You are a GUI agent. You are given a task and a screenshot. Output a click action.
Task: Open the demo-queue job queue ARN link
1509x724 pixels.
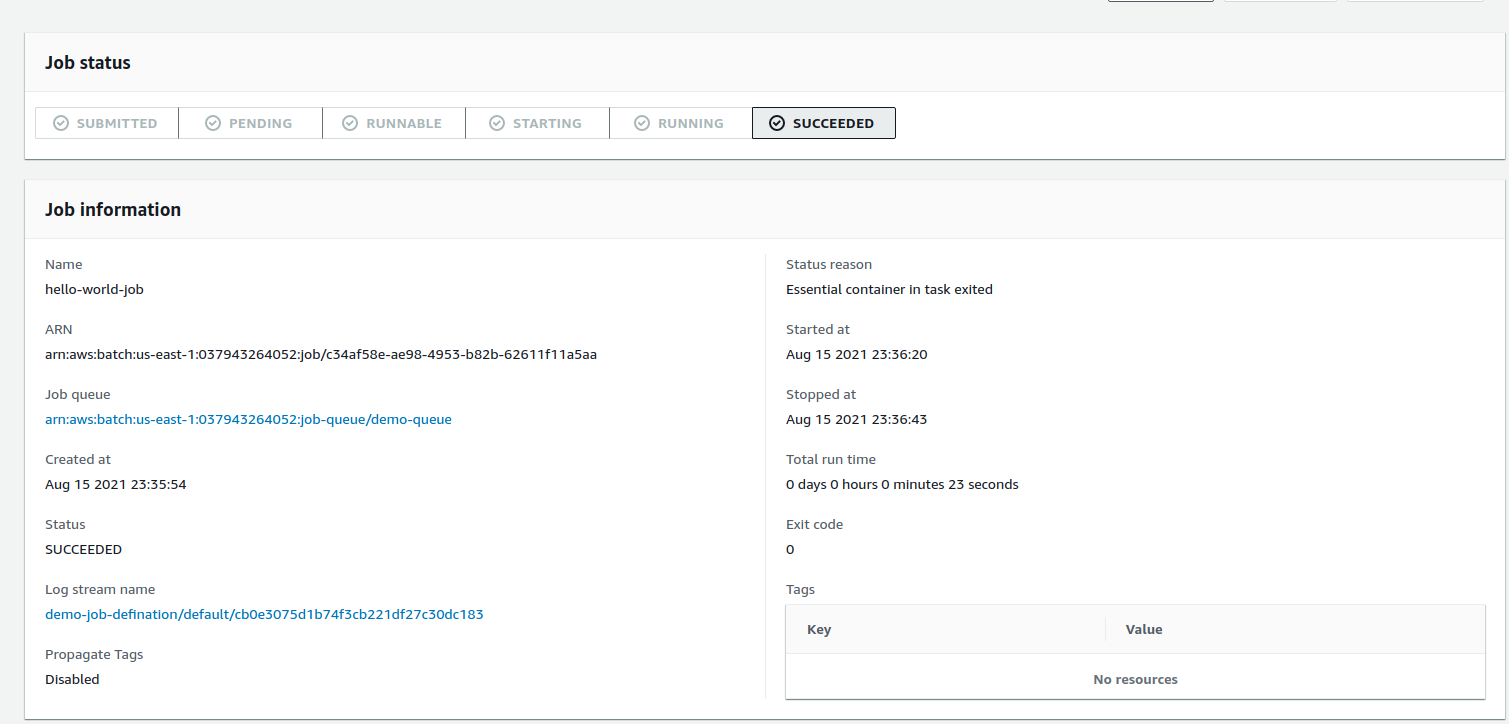[x=248, y=420]
